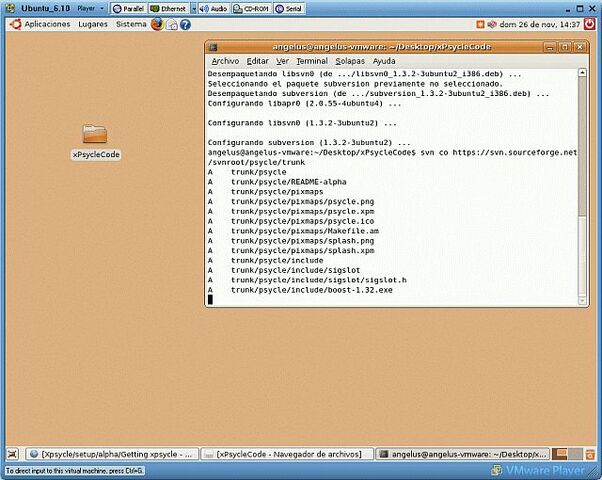This screenshot has height=480, width=602.
Task: Click the 'Configurando subversion' output line
Action: [x=309, y=142]
